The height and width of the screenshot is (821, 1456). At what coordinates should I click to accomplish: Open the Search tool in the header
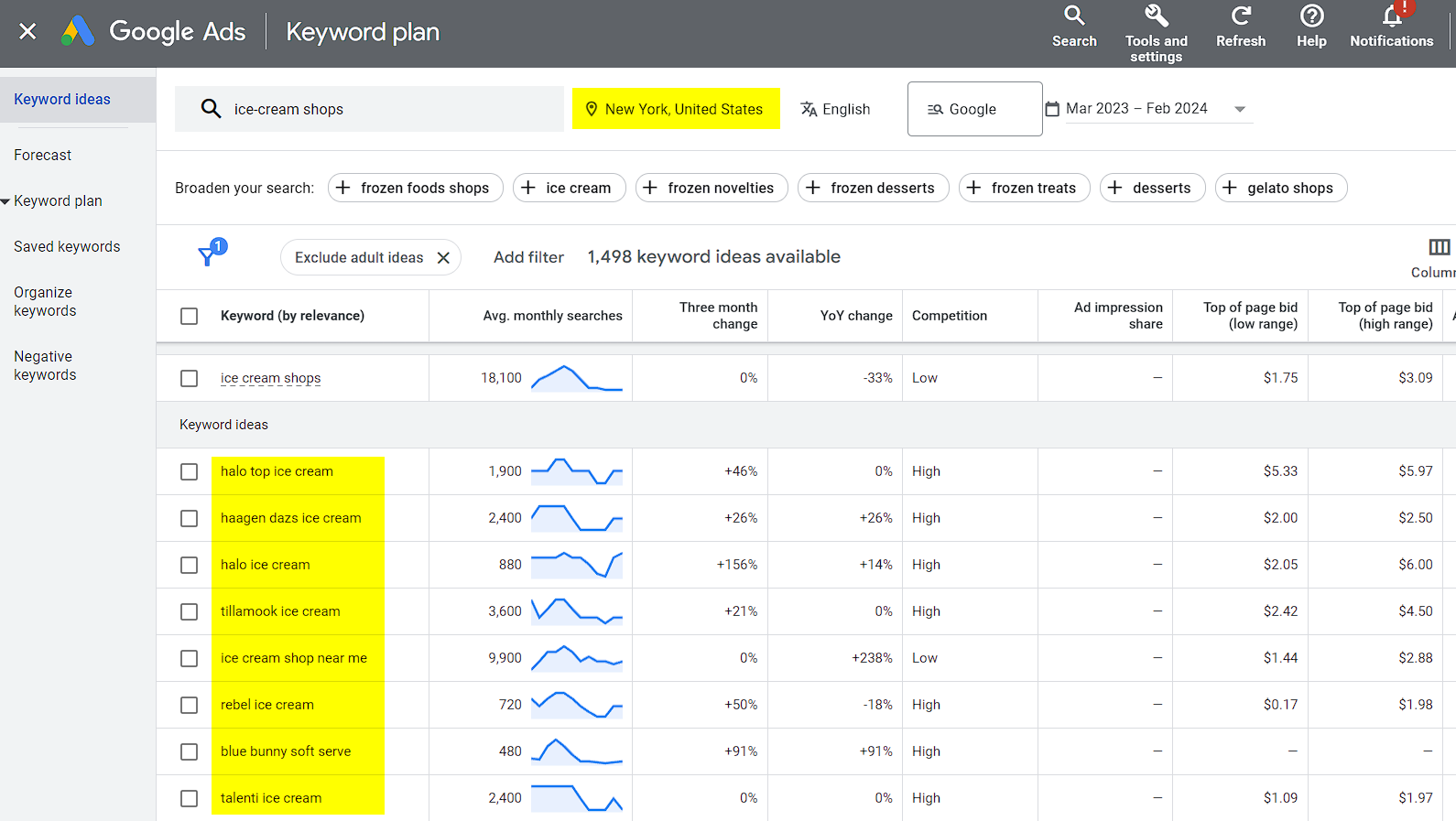[x=1074, y=27]
